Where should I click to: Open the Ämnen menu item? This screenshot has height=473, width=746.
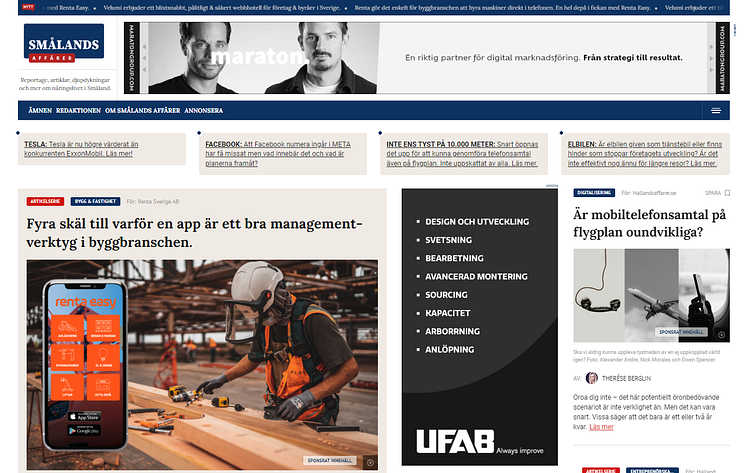[40, 111]
